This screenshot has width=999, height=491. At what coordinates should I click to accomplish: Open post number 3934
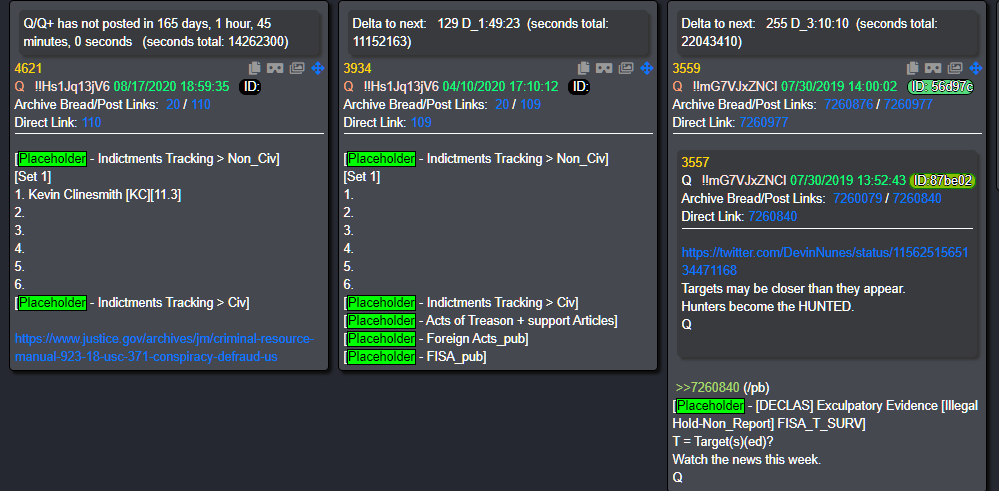tap(357, 69)
